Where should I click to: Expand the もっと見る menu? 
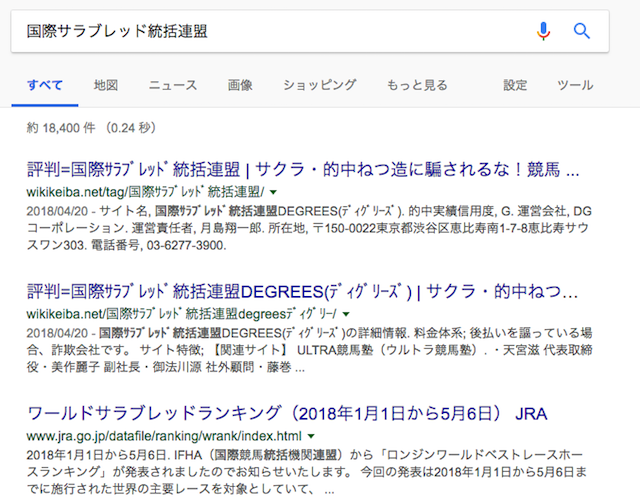417,85
